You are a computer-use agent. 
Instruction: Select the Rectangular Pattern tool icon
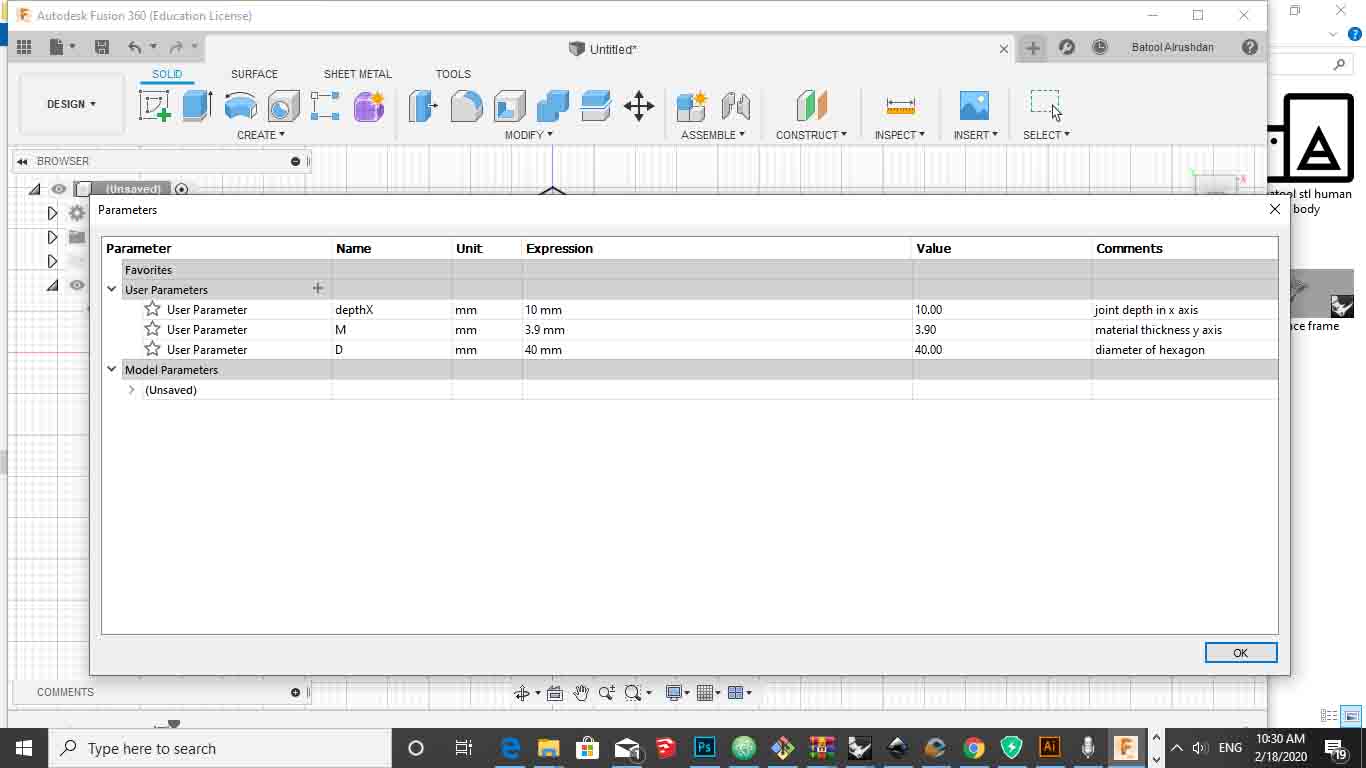click(x=325, y=105)
